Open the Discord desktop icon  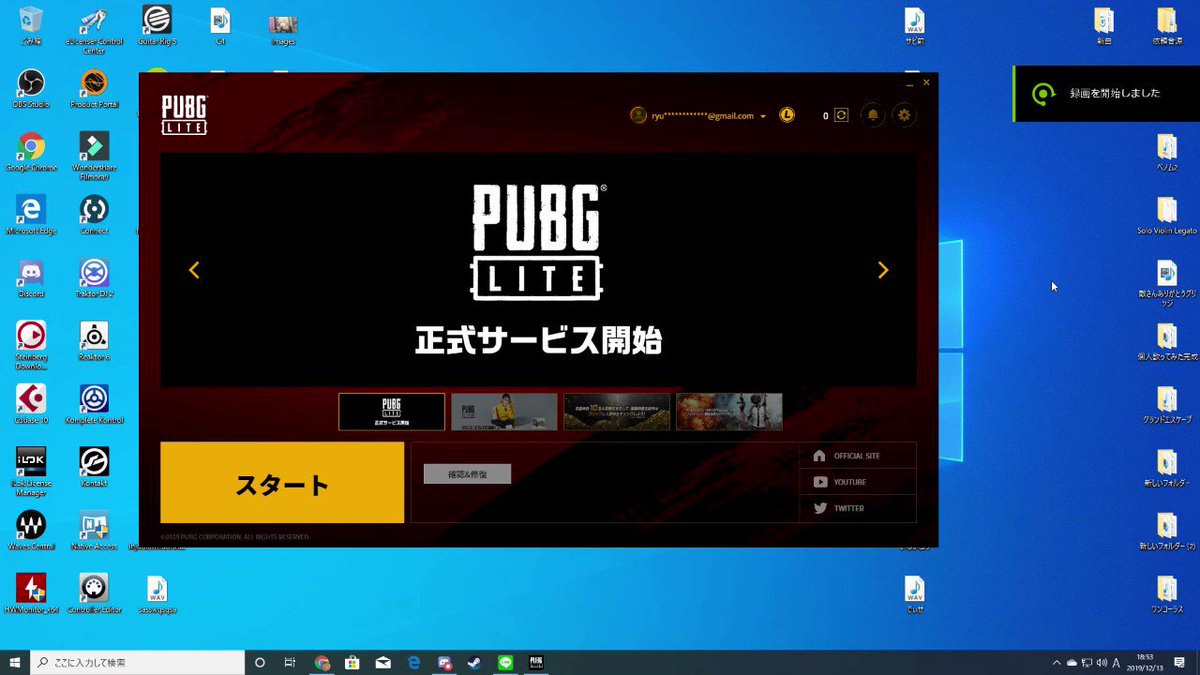pyautogui.click(x=31, y=278)
